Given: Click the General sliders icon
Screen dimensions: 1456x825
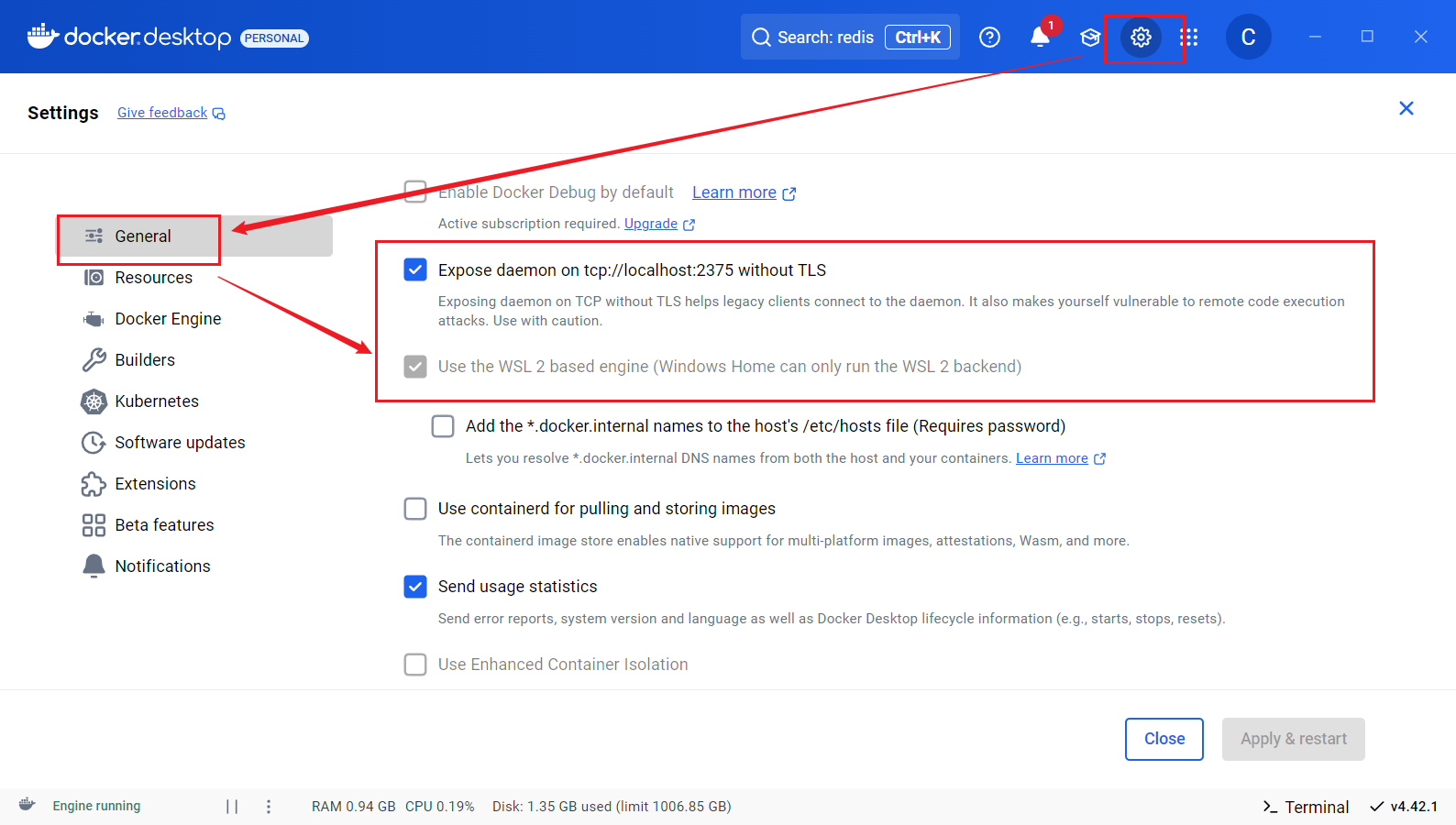Looking at the screenshot, I should coord(94,236).
